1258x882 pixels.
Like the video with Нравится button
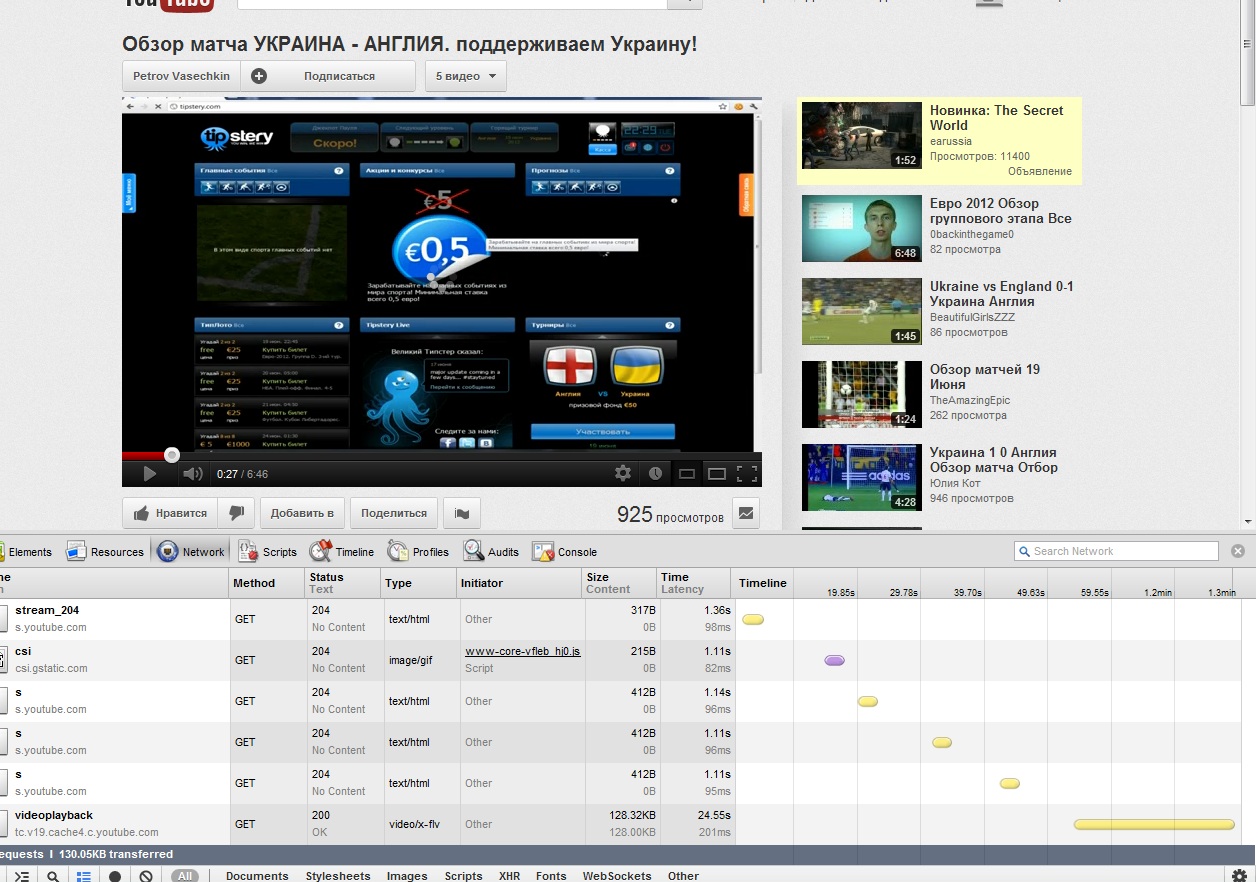tap(169, 513)
